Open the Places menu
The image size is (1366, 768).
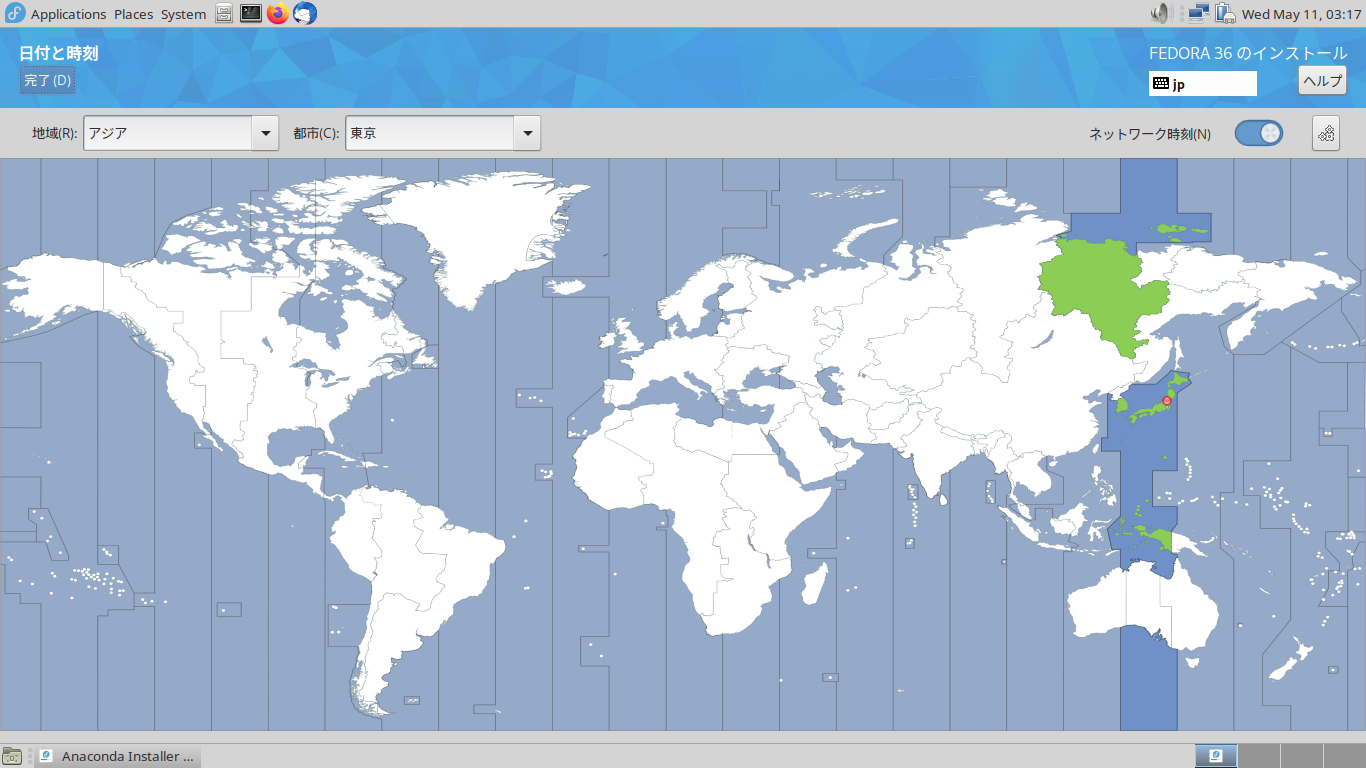(x=134, y=14)
